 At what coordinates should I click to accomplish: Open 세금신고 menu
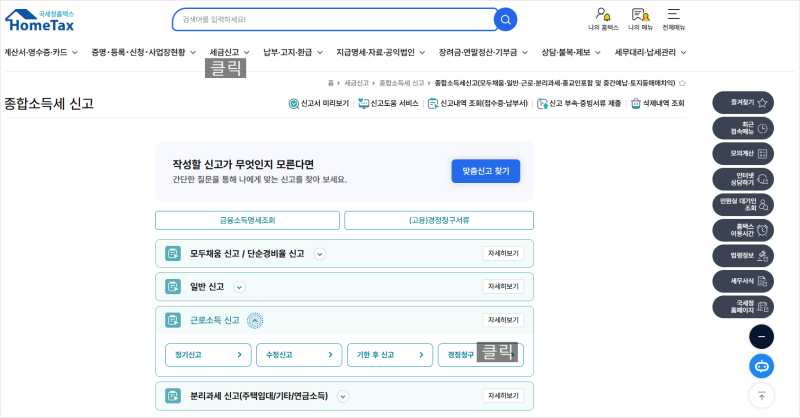[x=230, y=52]
